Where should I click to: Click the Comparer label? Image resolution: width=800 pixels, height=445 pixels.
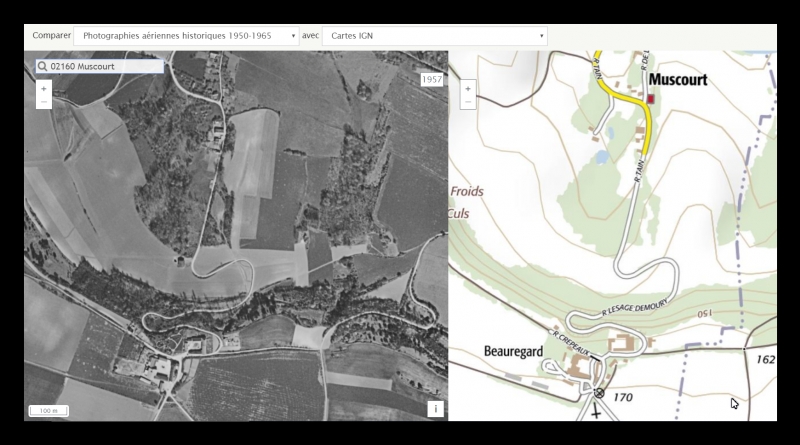(x=52, y=35)
